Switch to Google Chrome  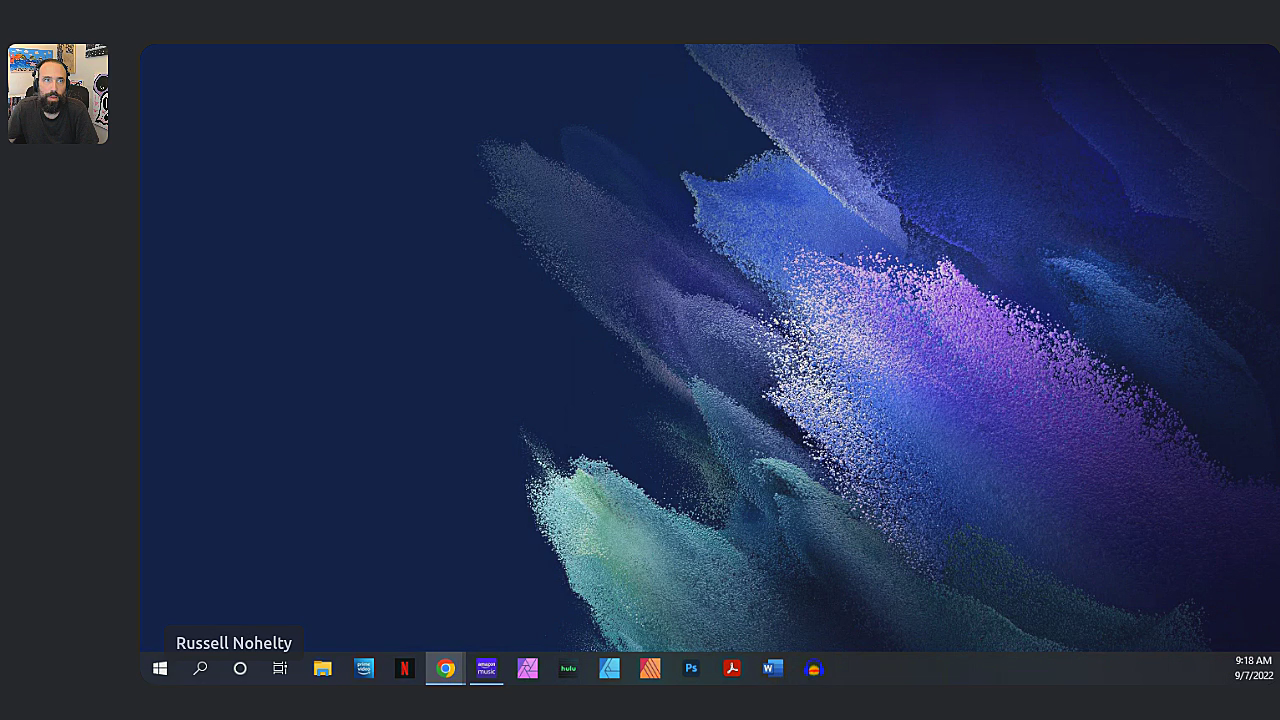coord(446,668)
